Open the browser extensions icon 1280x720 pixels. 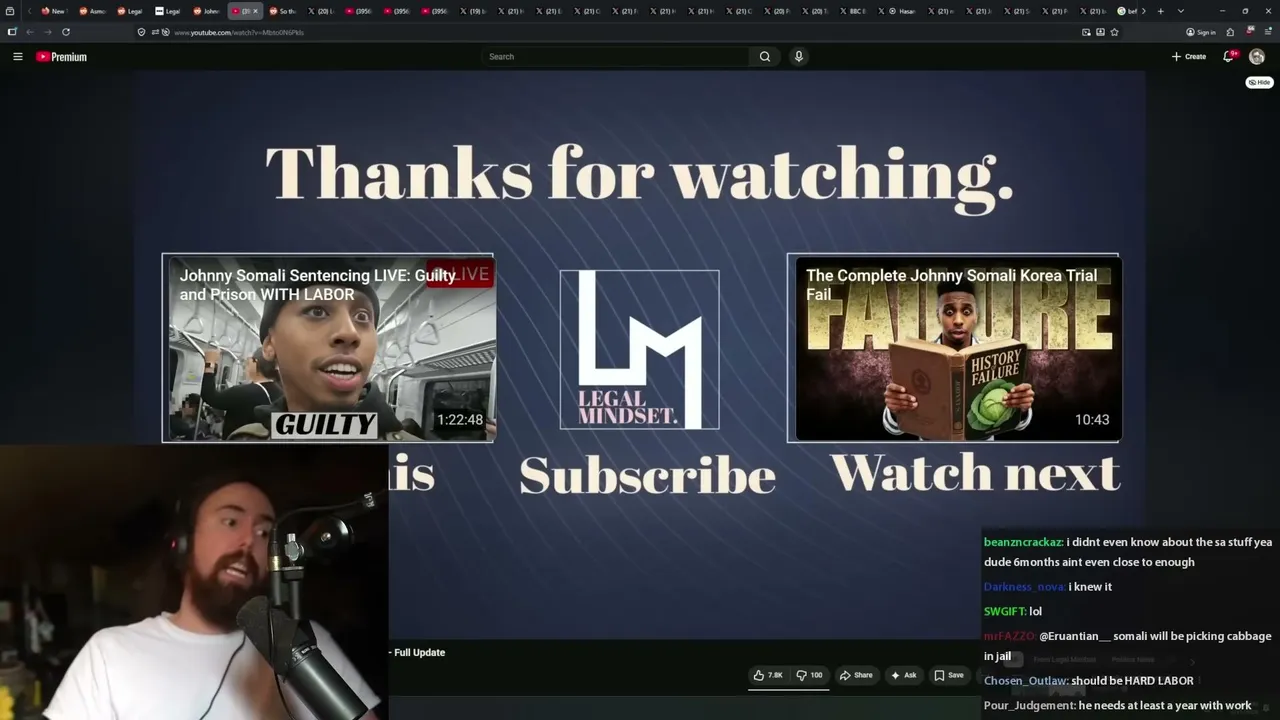tap(1230, 32)
